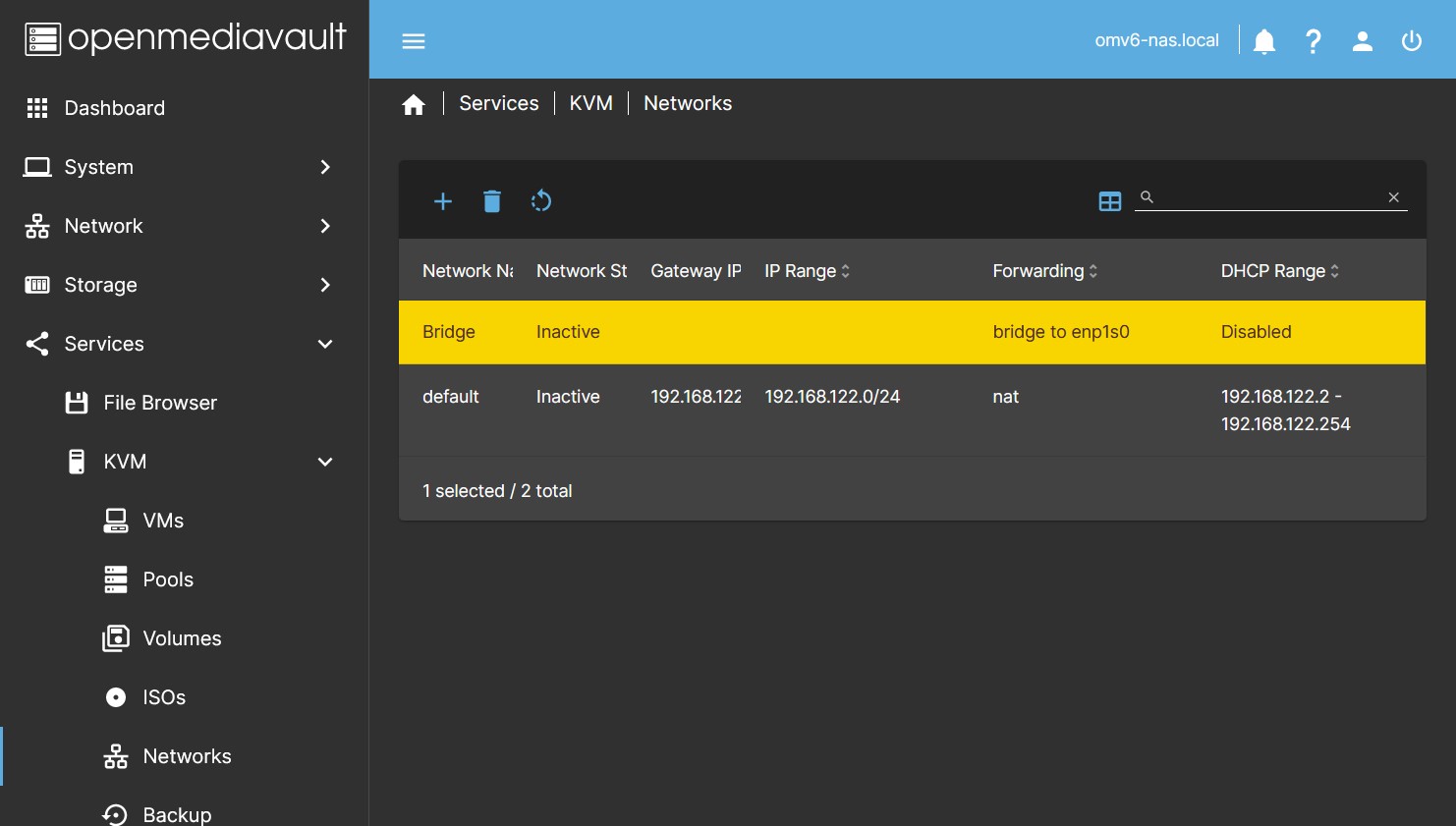Viewport: 1456px width, 826px height.
Task: Click the network state refresh icon
Action: tap(541, 201)
